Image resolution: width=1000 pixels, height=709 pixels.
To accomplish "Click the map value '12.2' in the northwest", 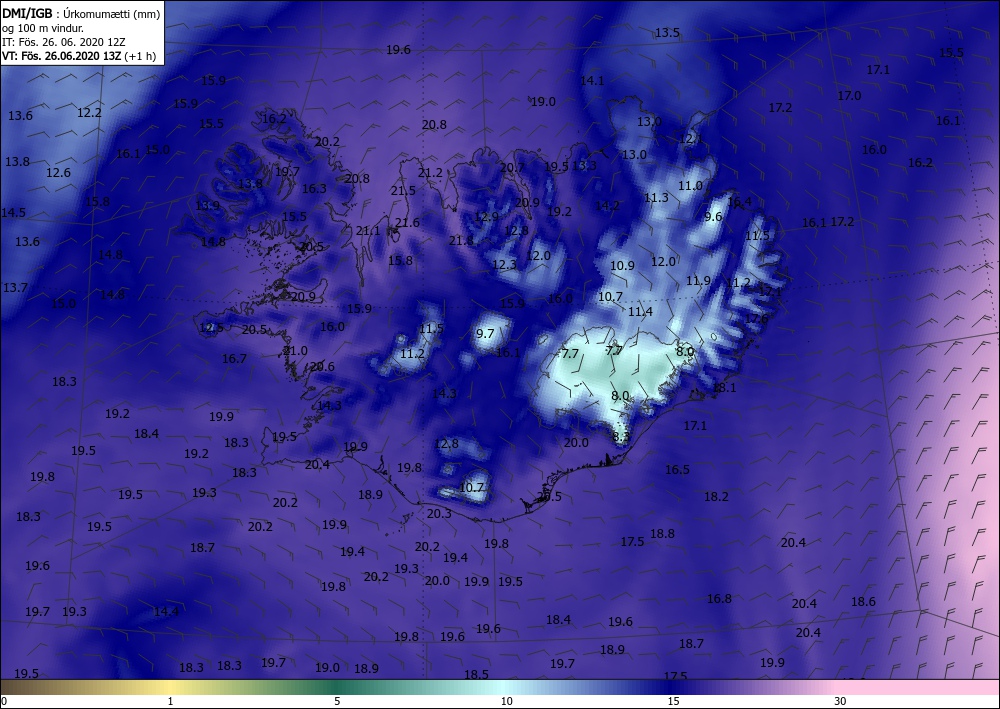I will [x=89, y=112].
